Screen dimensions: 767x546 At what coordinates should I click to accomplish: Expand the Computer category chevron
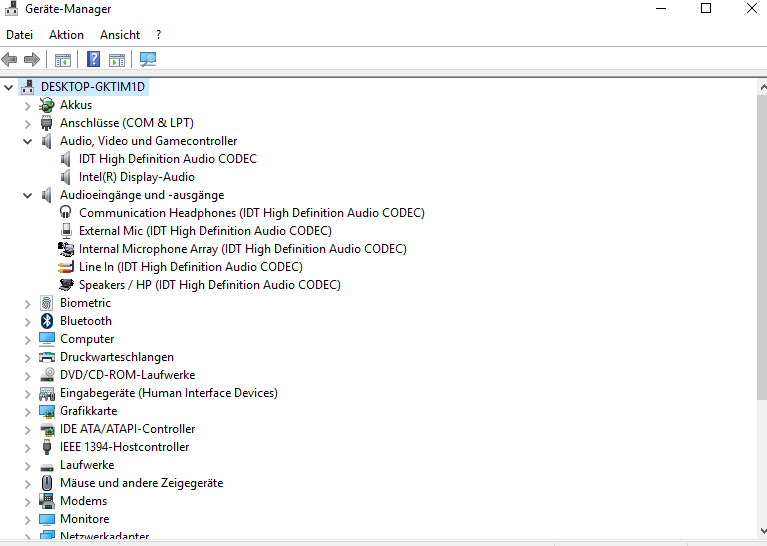click(28, 340)
